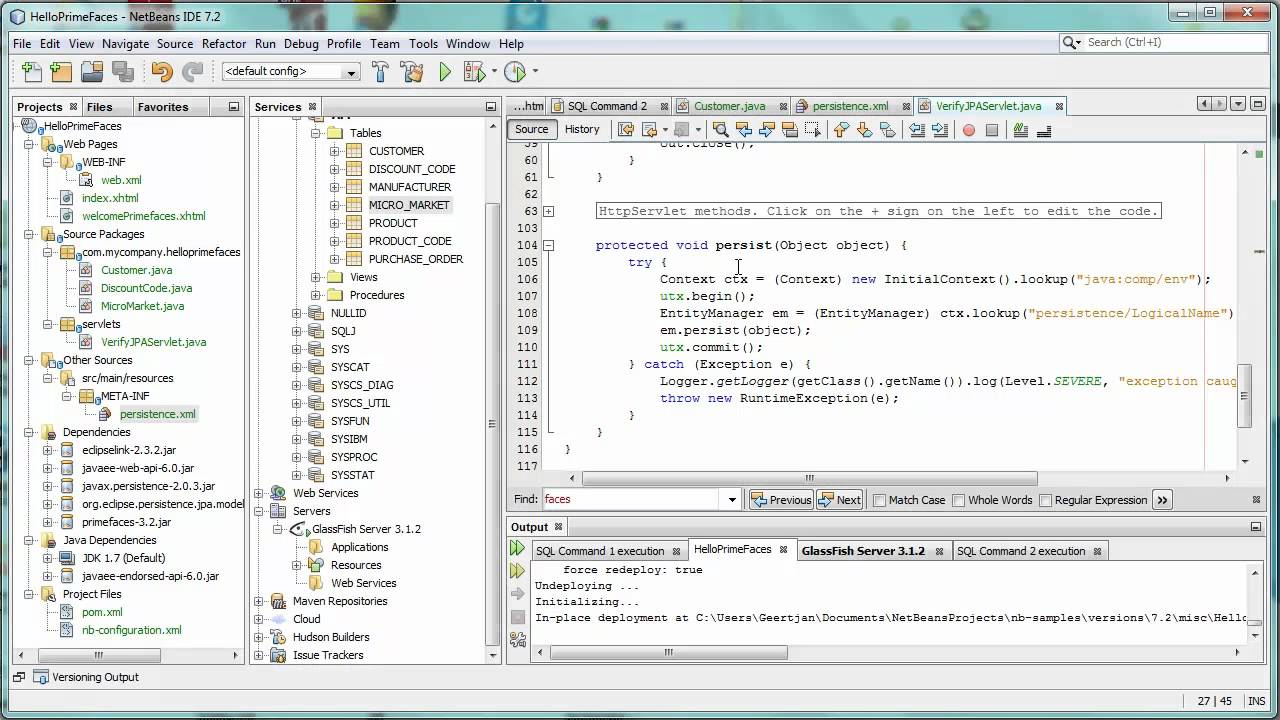Check the Regular Expression option
Screen dimensions: 1280x720
[1046, 500]
